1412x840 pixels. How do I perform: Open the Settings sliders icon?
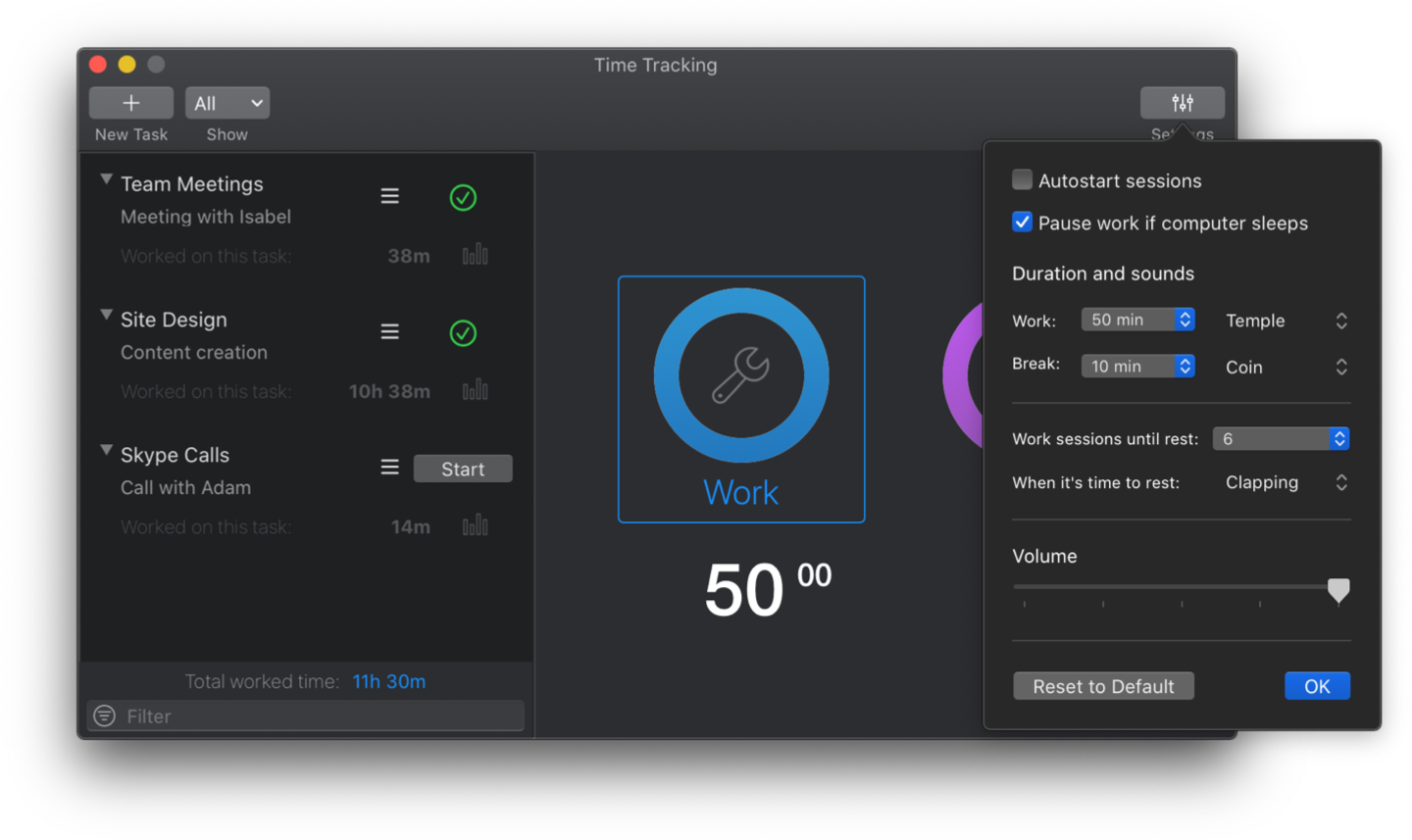(x=1182, y=103)
